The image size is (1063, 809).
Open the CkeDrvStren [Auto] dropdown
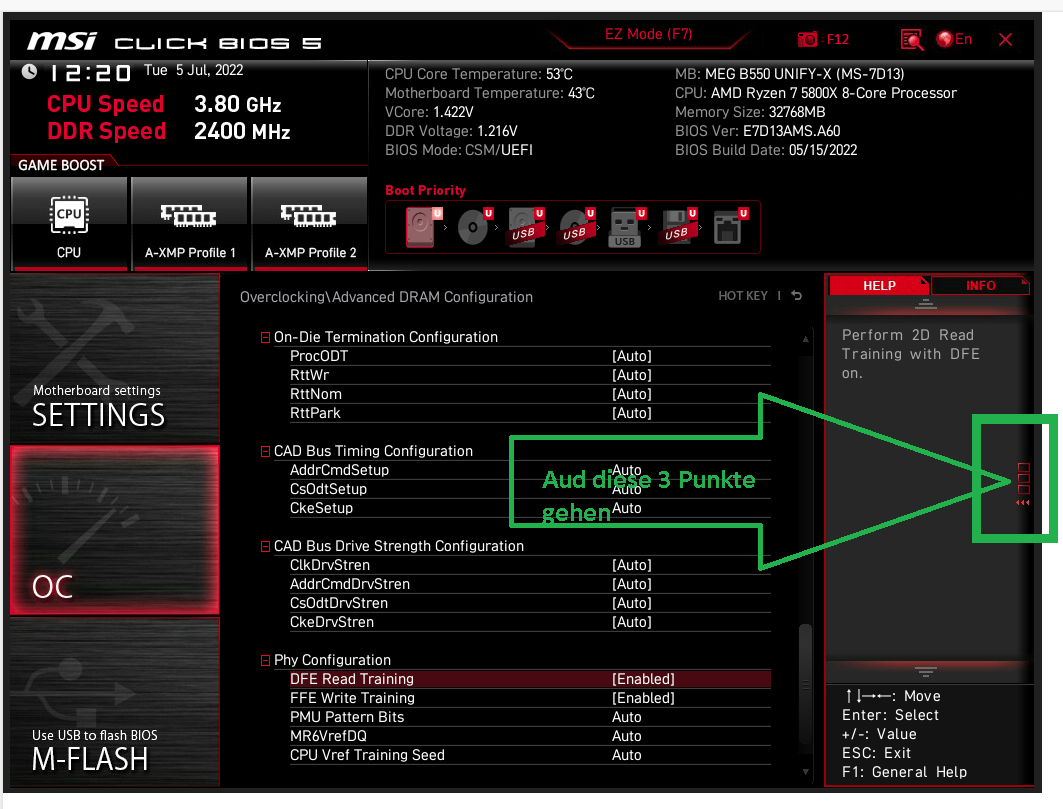(x=631, y=622)
